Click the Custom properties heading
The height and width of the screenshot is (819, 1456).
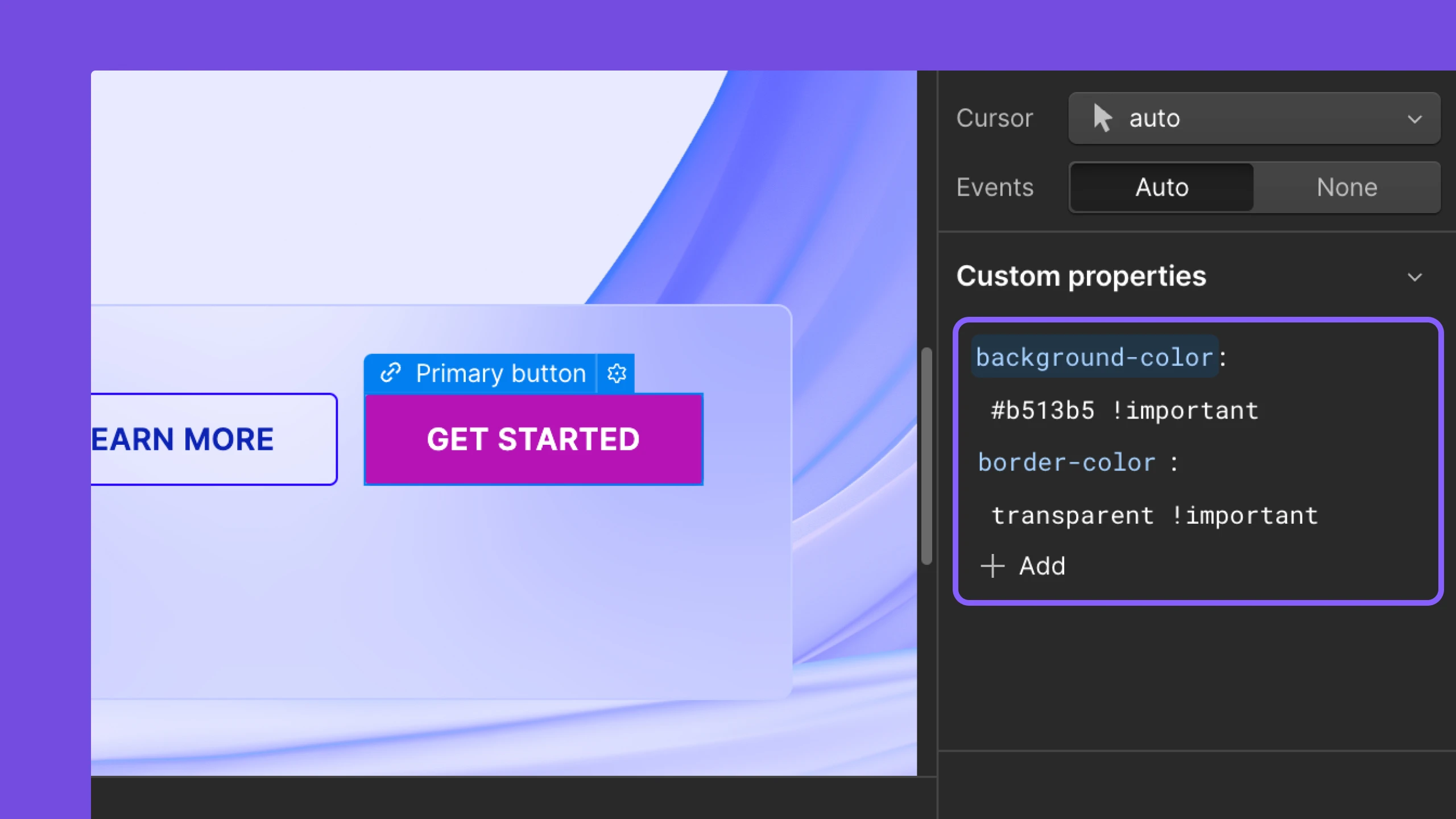coord(1081,276)
